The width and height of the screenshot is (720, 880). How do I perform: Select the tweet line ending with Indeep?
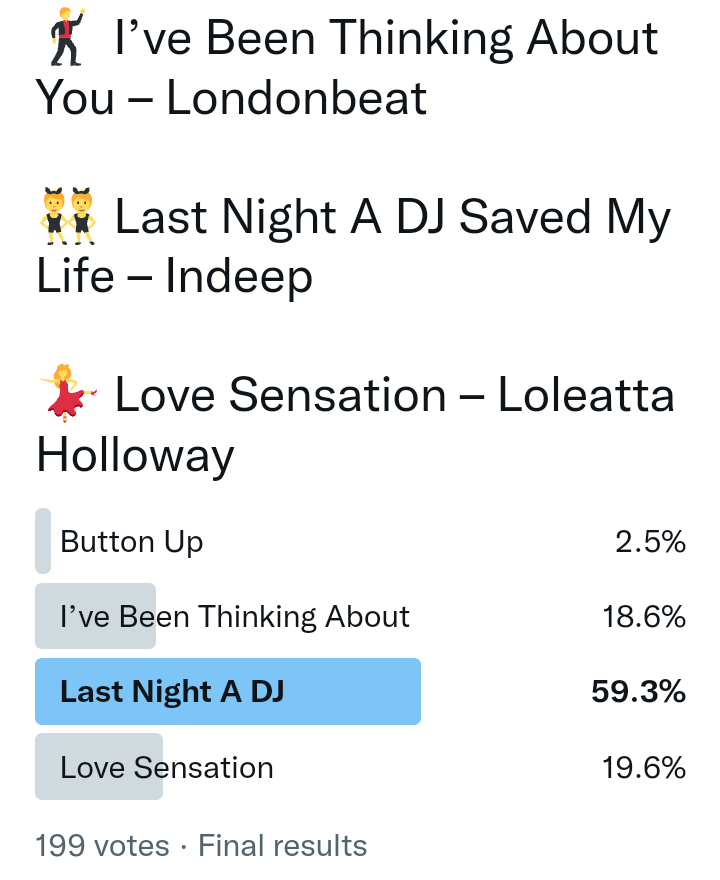(175, 275)
